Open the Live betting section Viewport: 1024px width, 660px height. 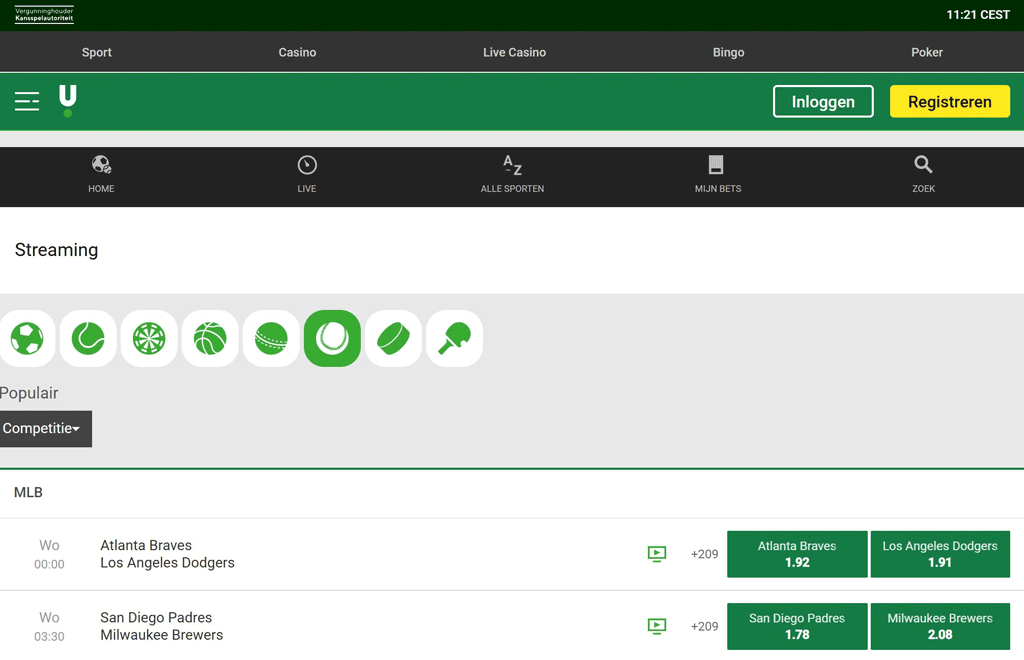307,175
